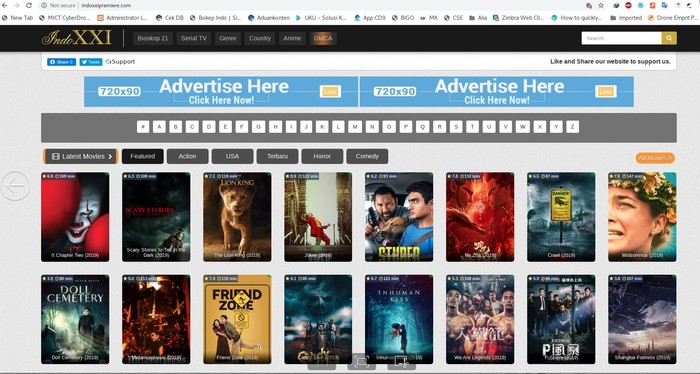Click the right Advertise Here banner
Image resolution: width=700 pixels, height=374 pixels.
[x=496, y=91]
